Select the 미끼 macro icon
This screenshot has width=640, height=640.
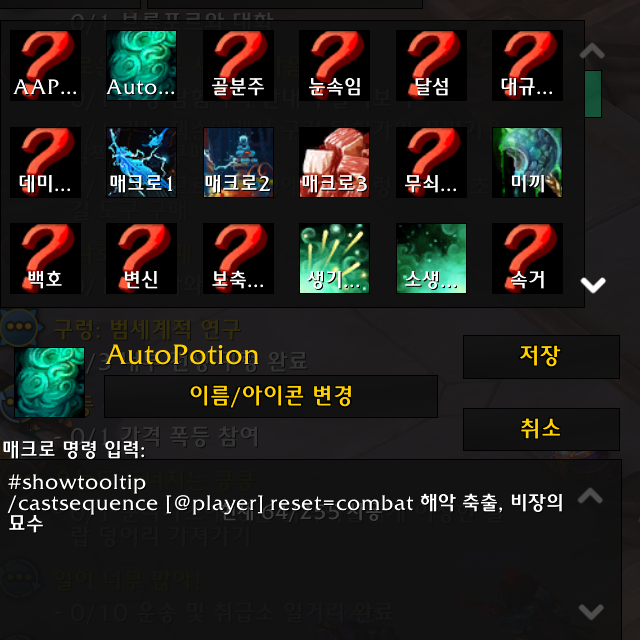tap(527, 162)
